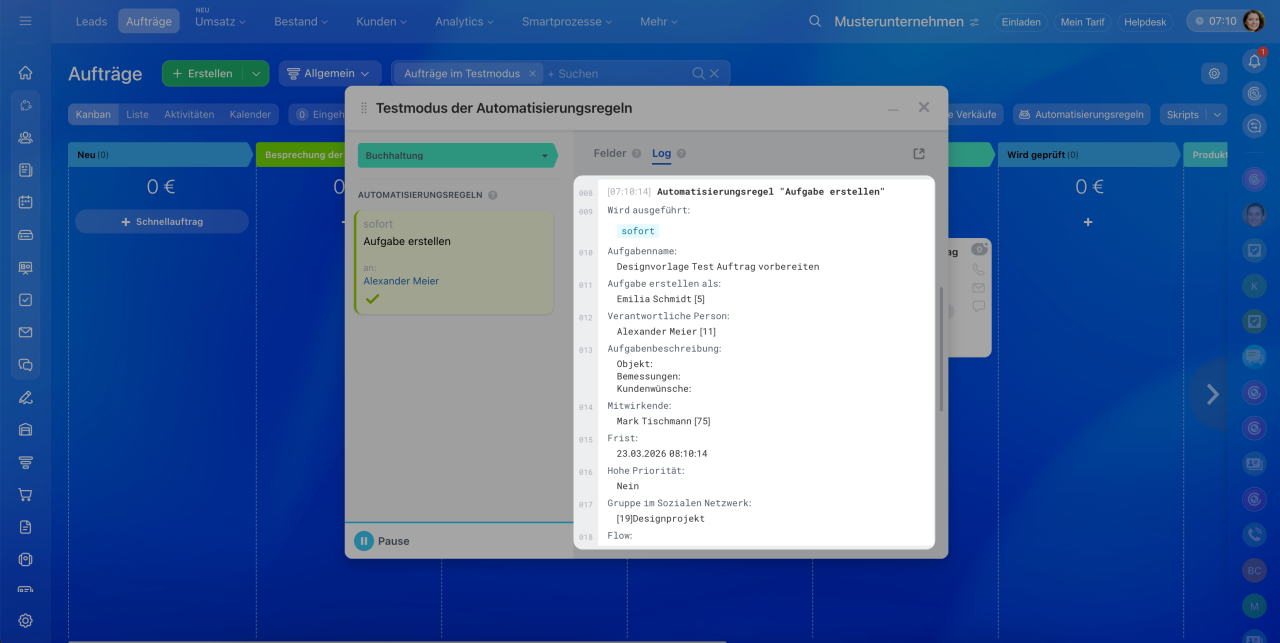The width and height of the screenshot is (1280, 643).
Task: Switch to the Liste view
Action: [x=137, y=114]
